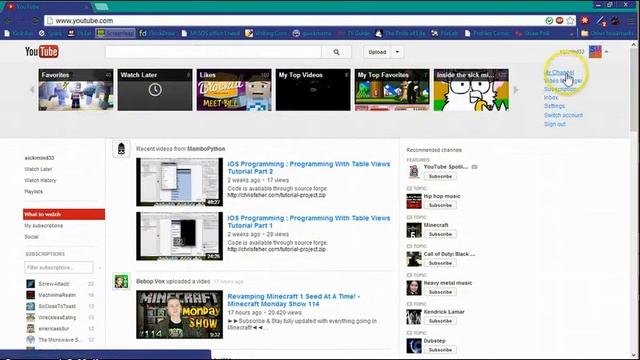This screenshot has width=640, height=360.
Task: Click the user avatar at top right
Action: click(595, 52)
